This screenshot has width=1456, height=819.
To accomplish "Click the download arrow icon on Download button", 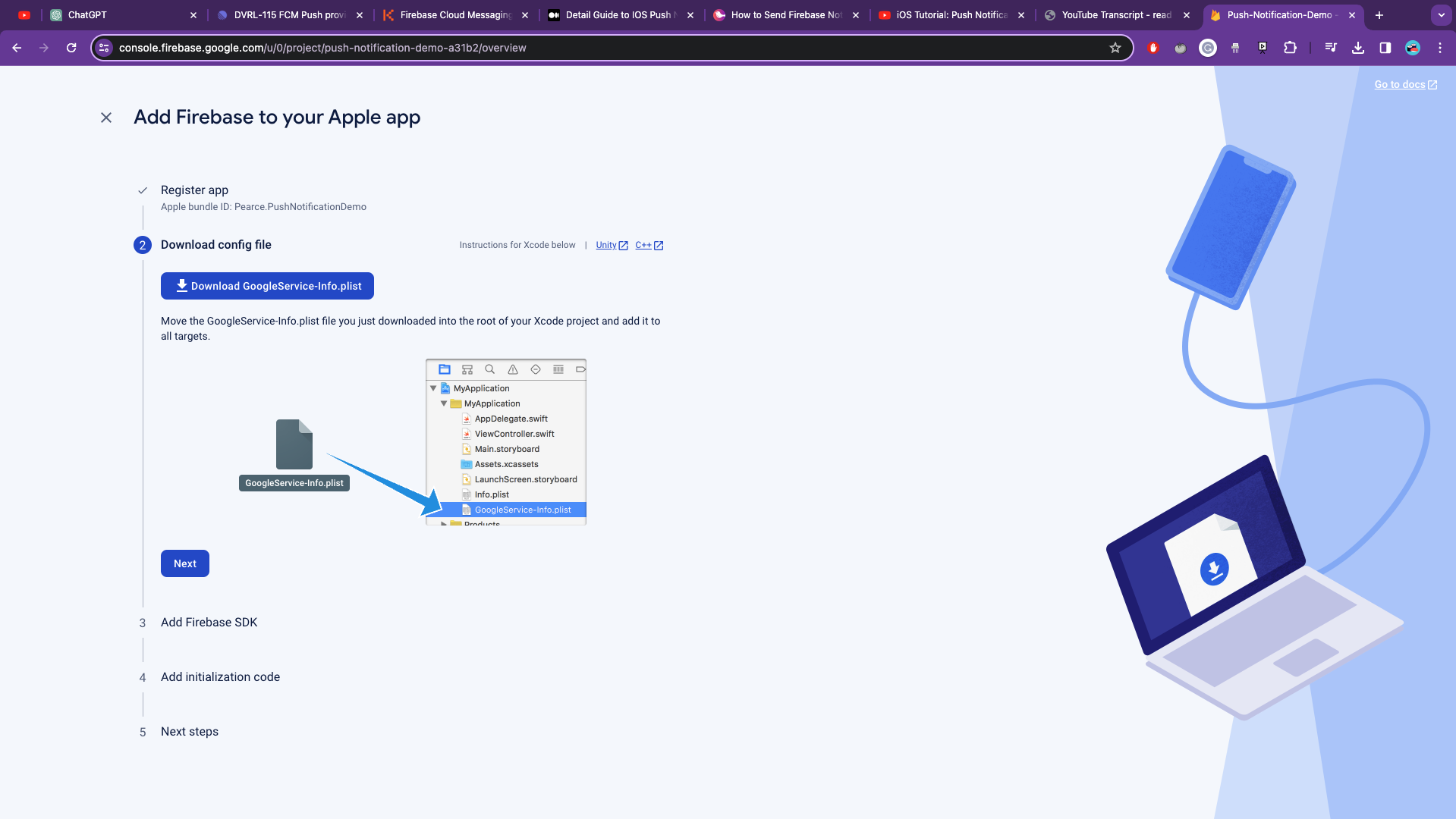I will coord(182,286).
